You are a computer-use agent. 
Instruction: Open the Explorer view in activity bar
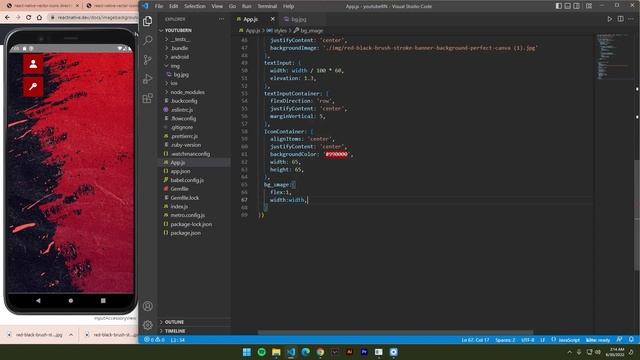point(148,21)
